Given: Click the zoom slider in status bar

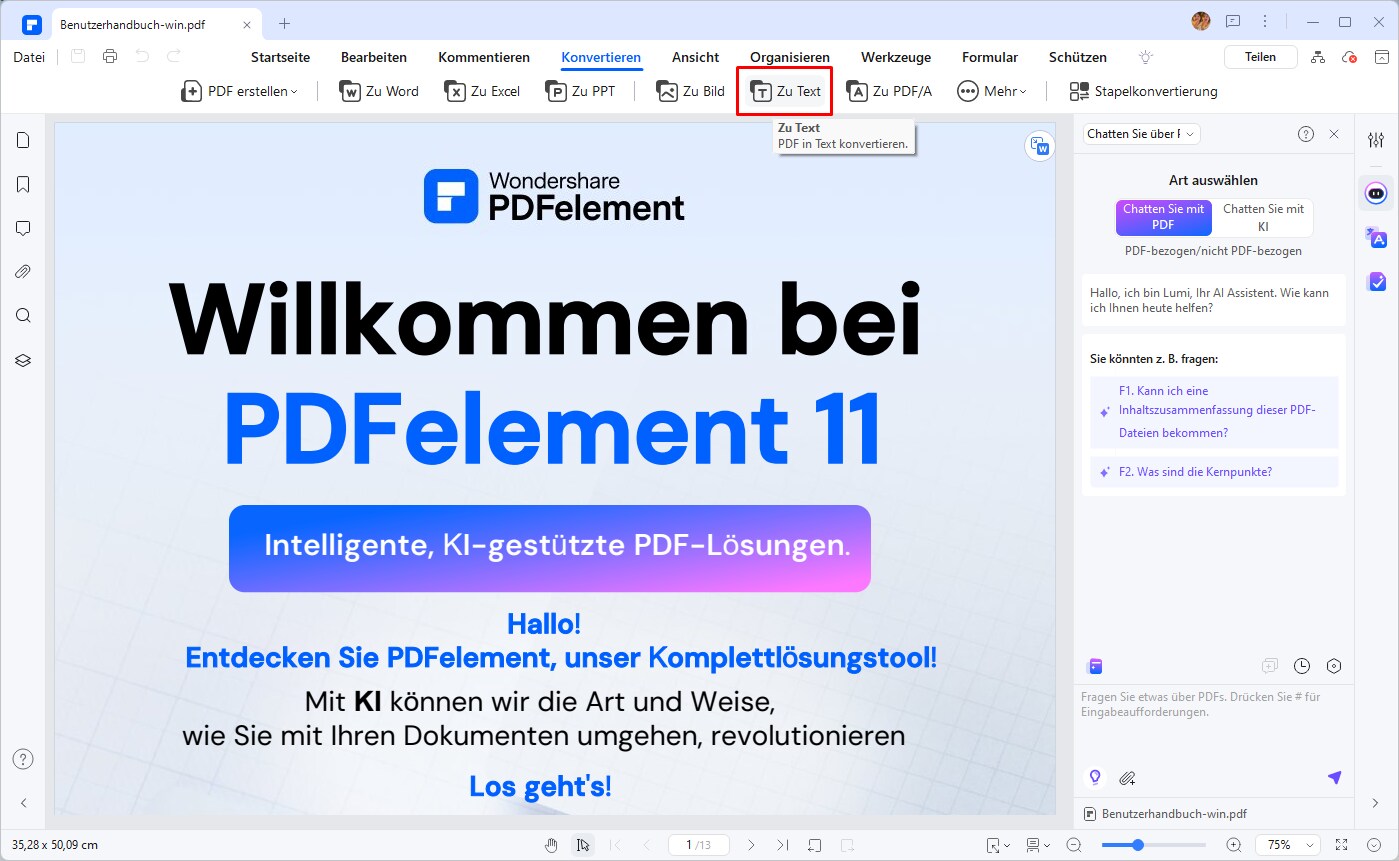Looking at the screenshot, I should coord(1155,845).
